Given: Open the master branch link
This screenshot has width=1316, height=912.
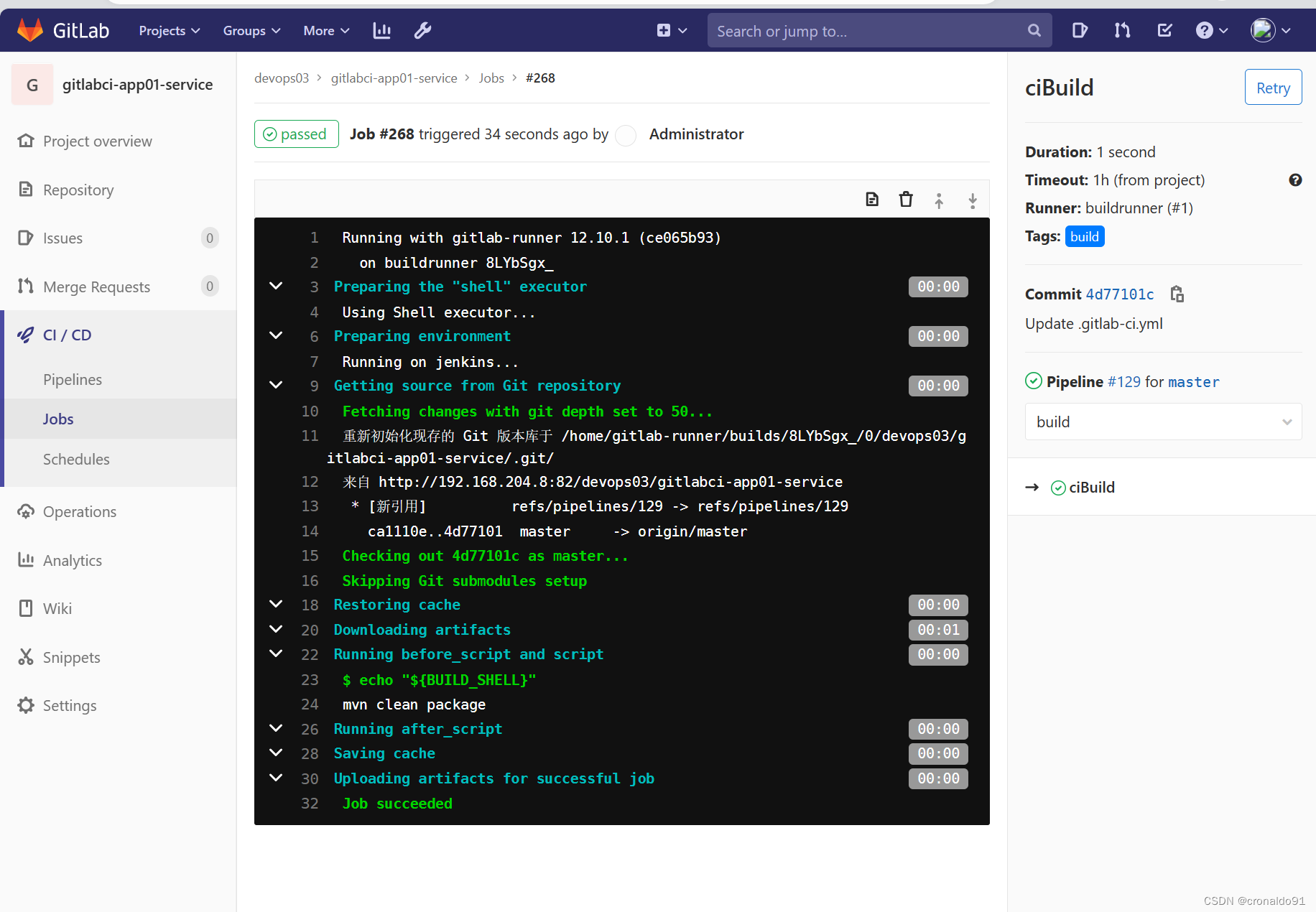Looking at the screenshot, I should (x=1193, y=382).
